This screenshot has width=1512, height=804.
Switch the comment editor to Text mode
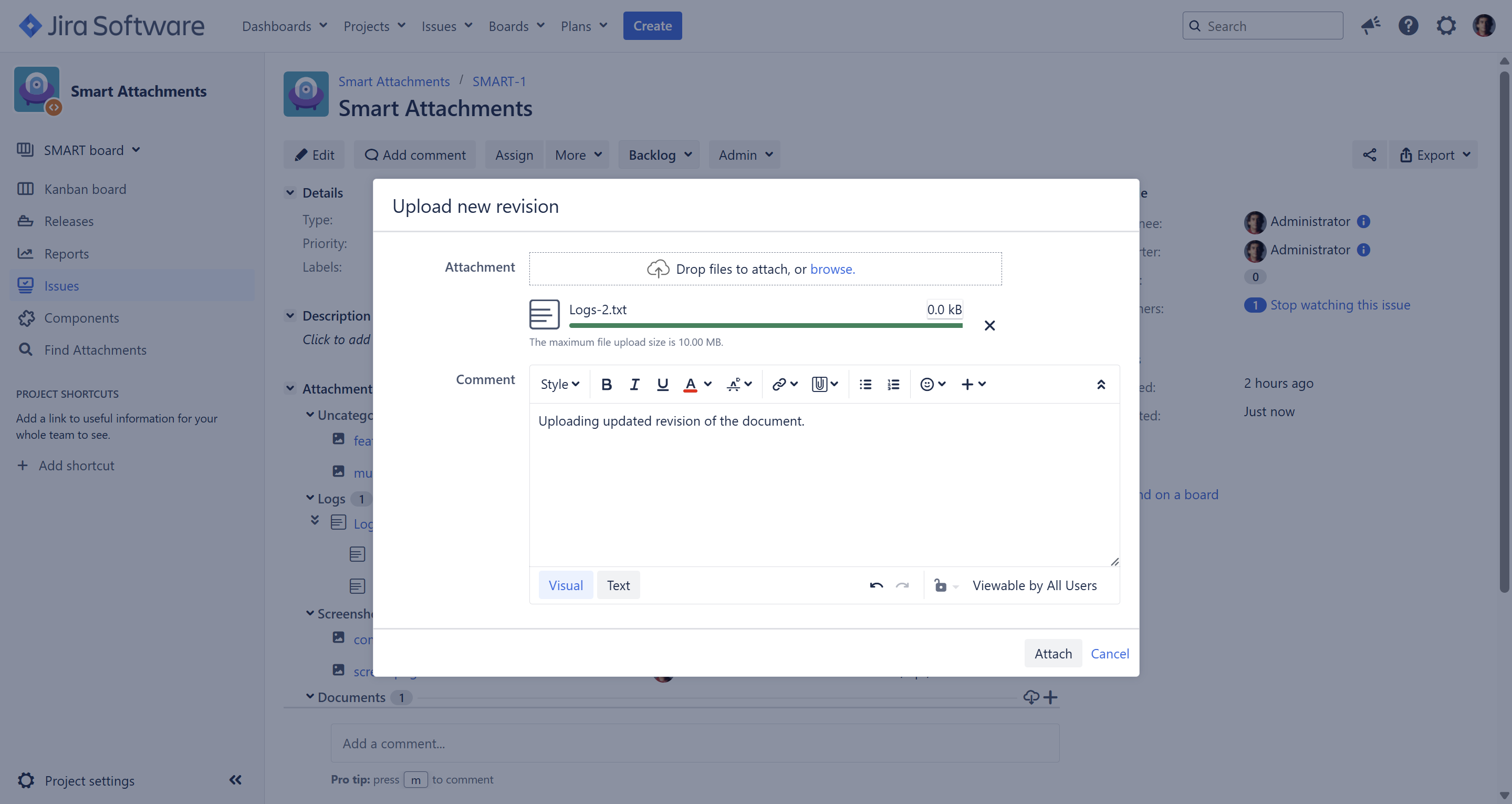pos(618,585)
